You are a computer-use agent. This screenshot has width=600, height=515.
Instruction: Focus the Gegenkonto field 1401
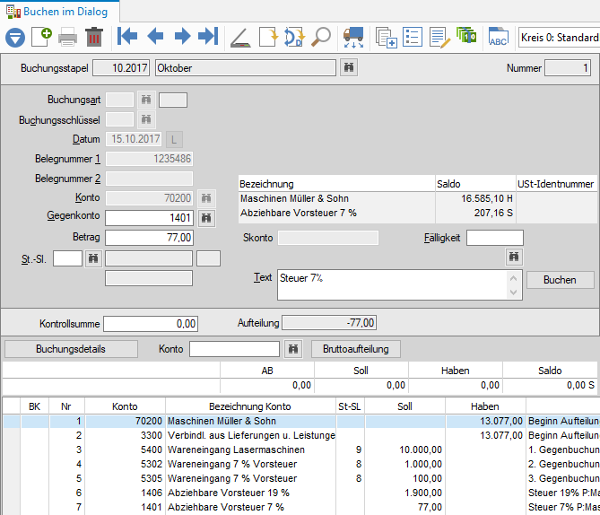point(149,218)
